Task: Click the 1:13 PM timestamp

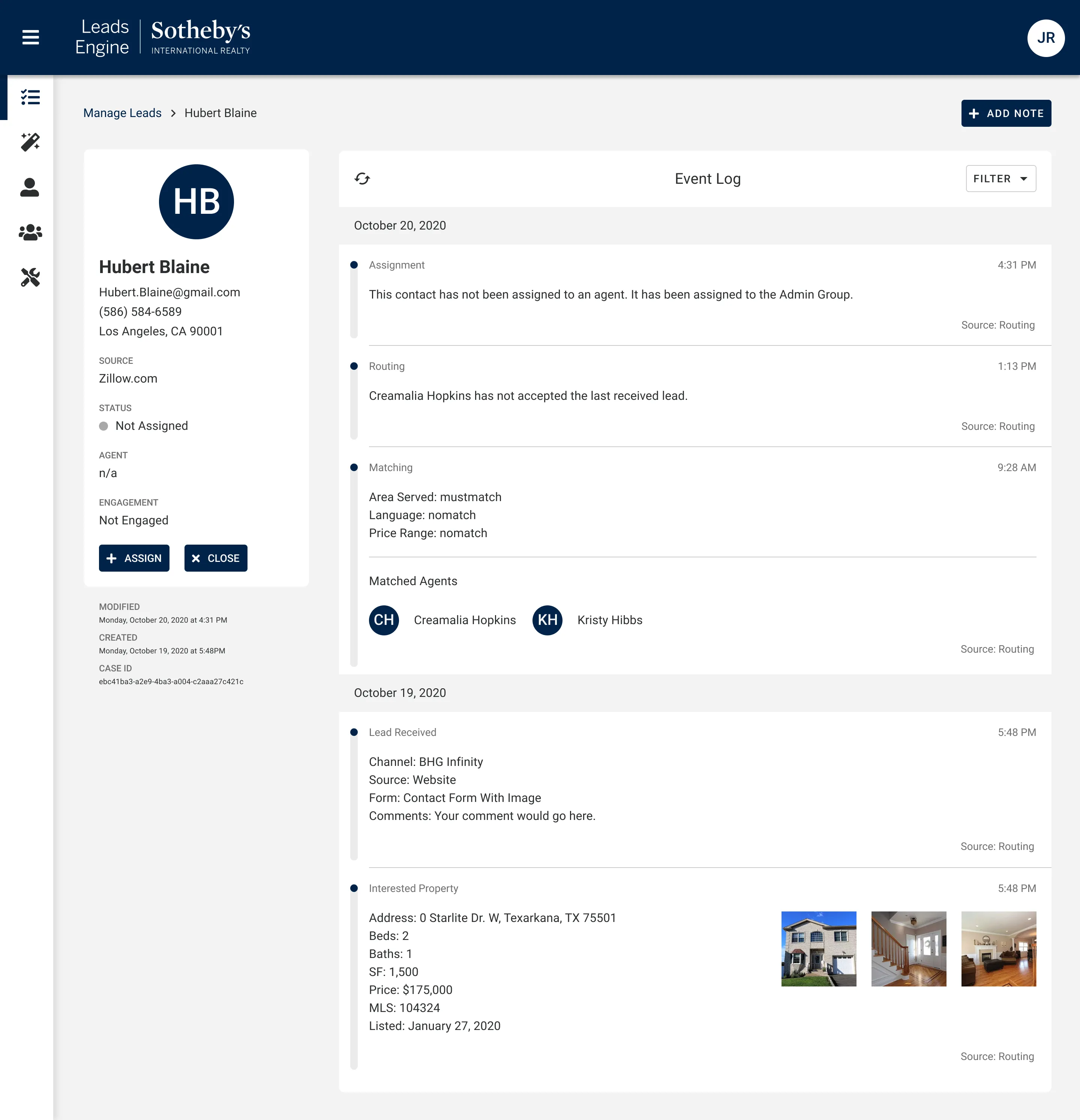Action: click(1017, 366)
